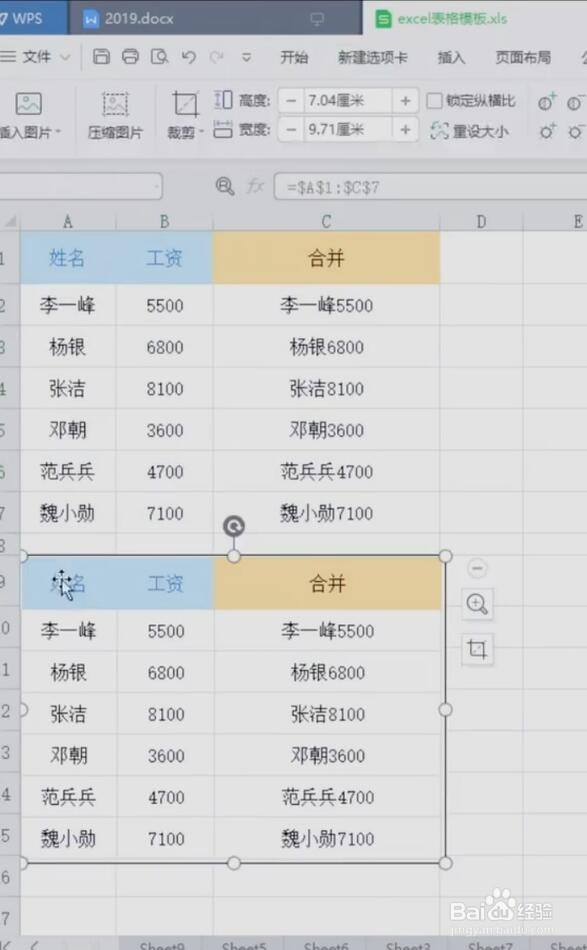Click the 压缩图片 icon

click(x=115, y=104)
